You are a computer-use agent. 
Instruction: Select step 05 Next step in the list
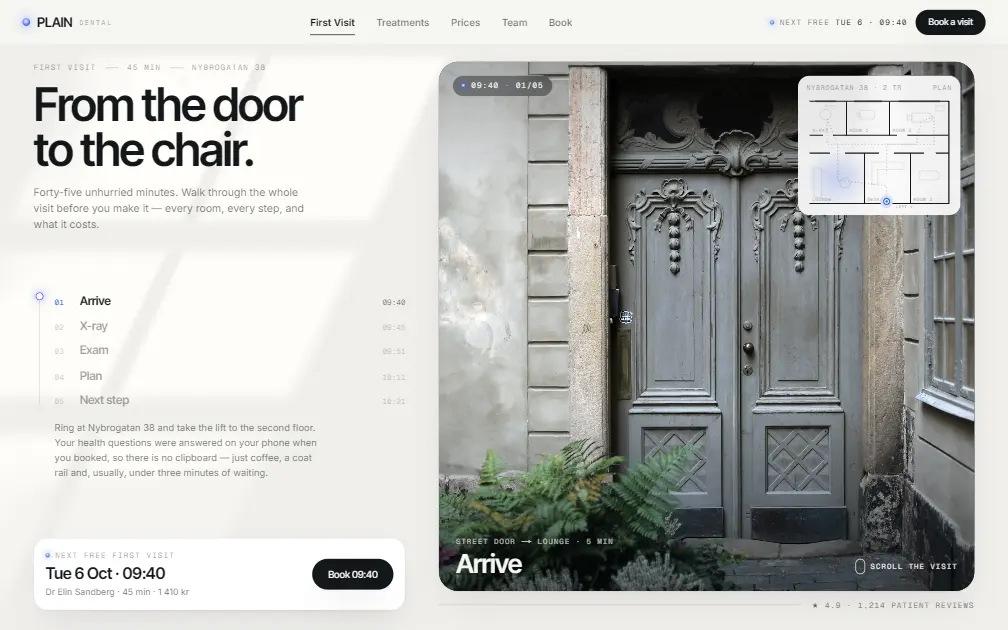click(230, 400)
